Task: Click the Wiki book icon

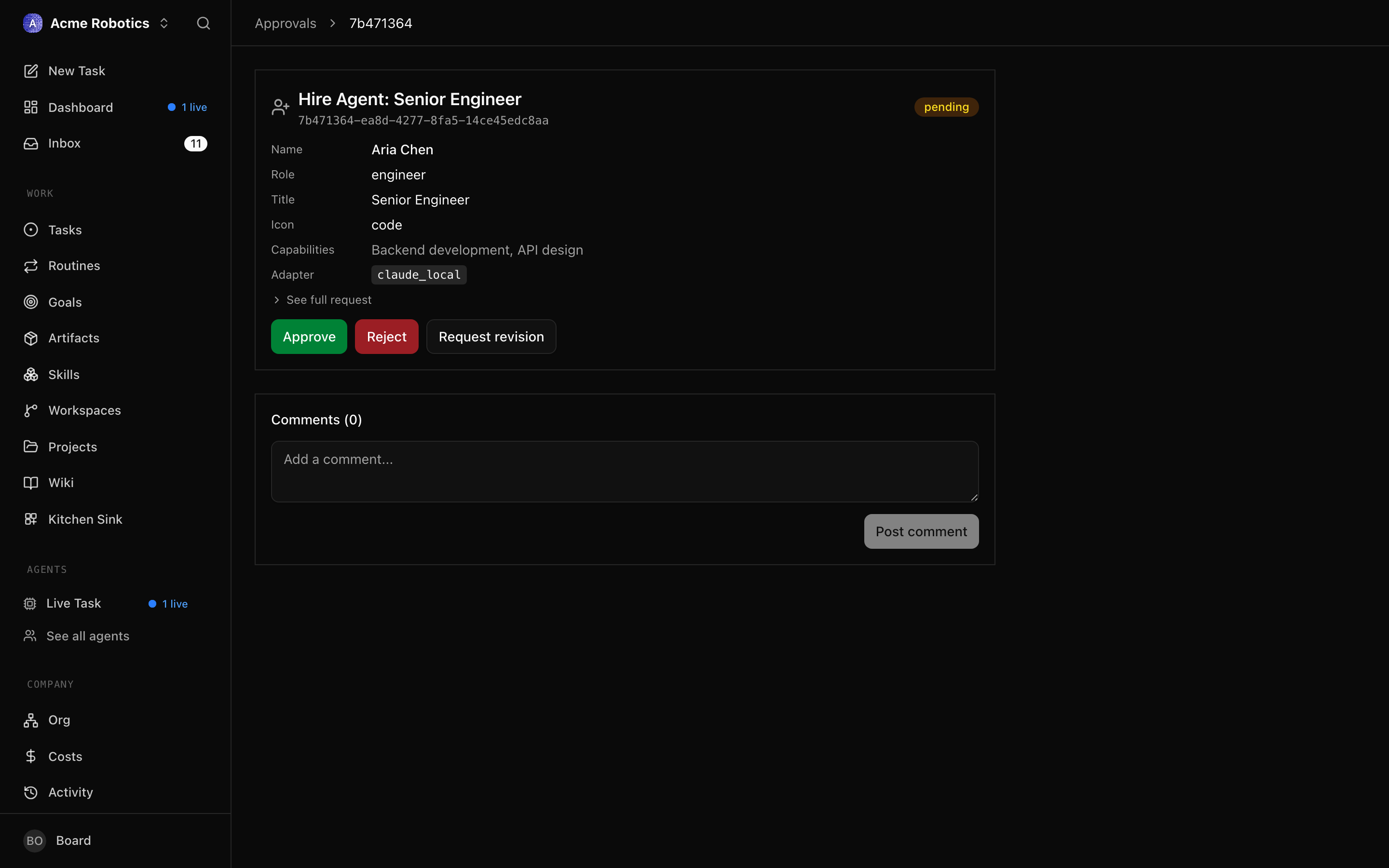Action: 31,483
